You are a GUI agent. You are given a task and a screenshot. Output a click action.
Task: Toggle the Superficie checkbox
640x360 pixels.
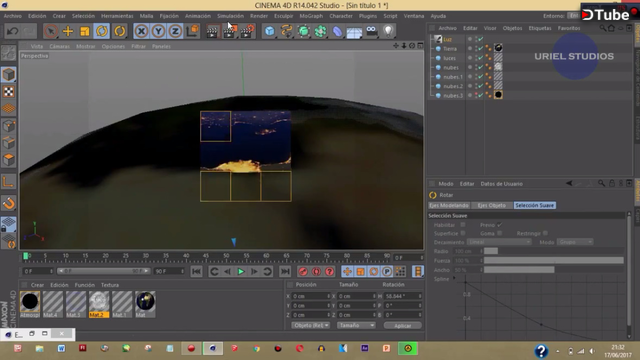pos(463,233)
